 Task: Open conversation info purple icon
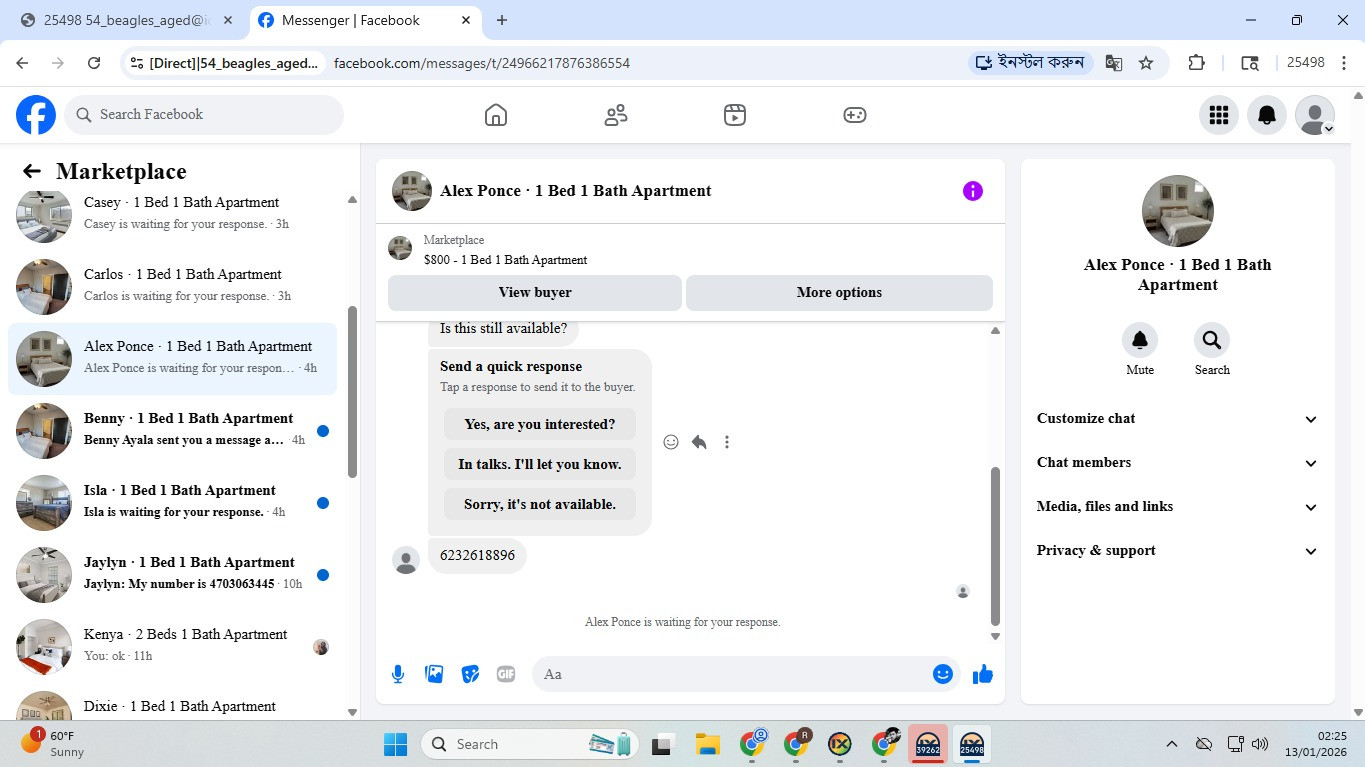[973, 191]
